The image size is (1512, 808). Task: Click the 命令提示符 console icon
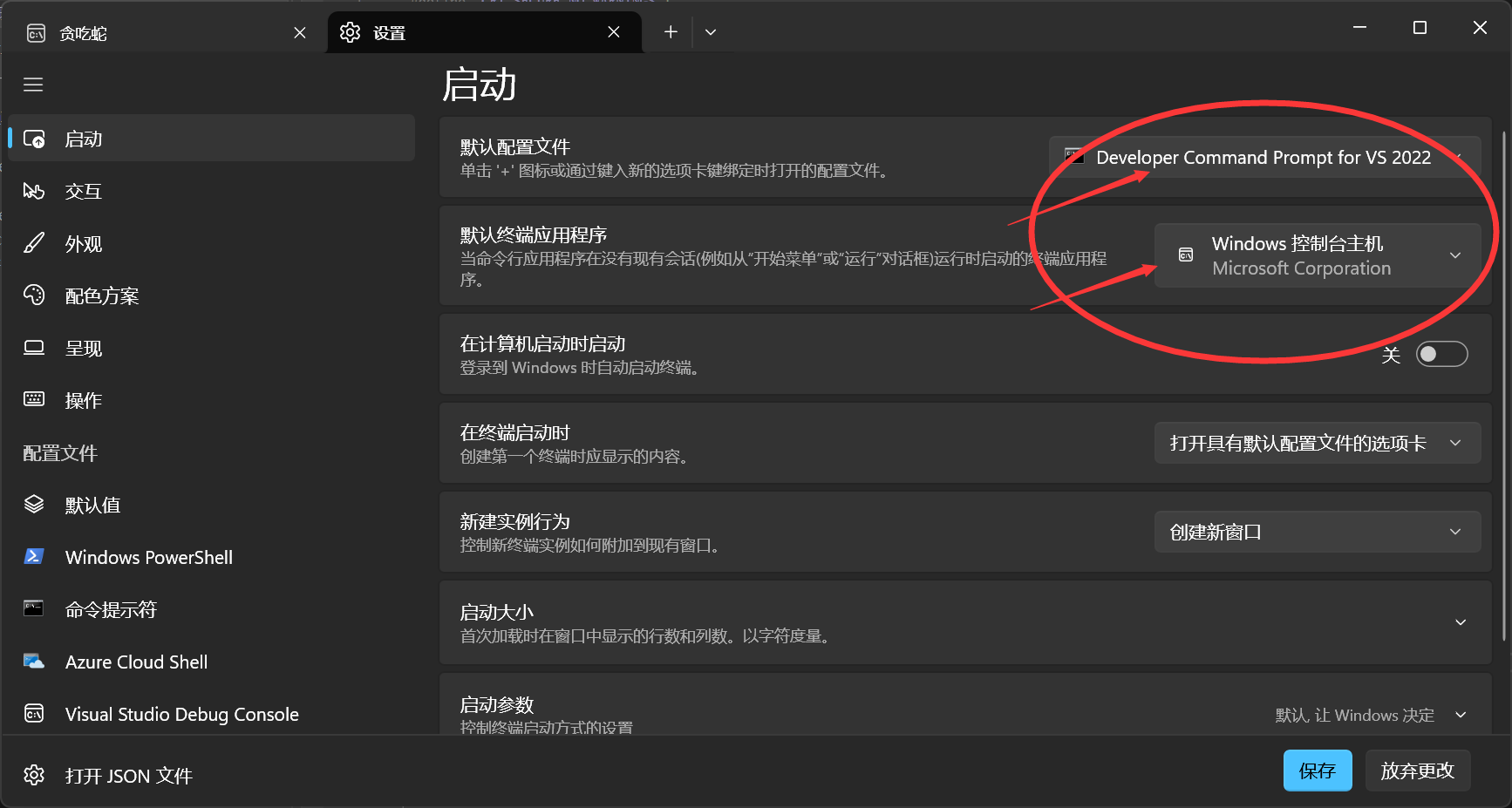coord(34,608)
